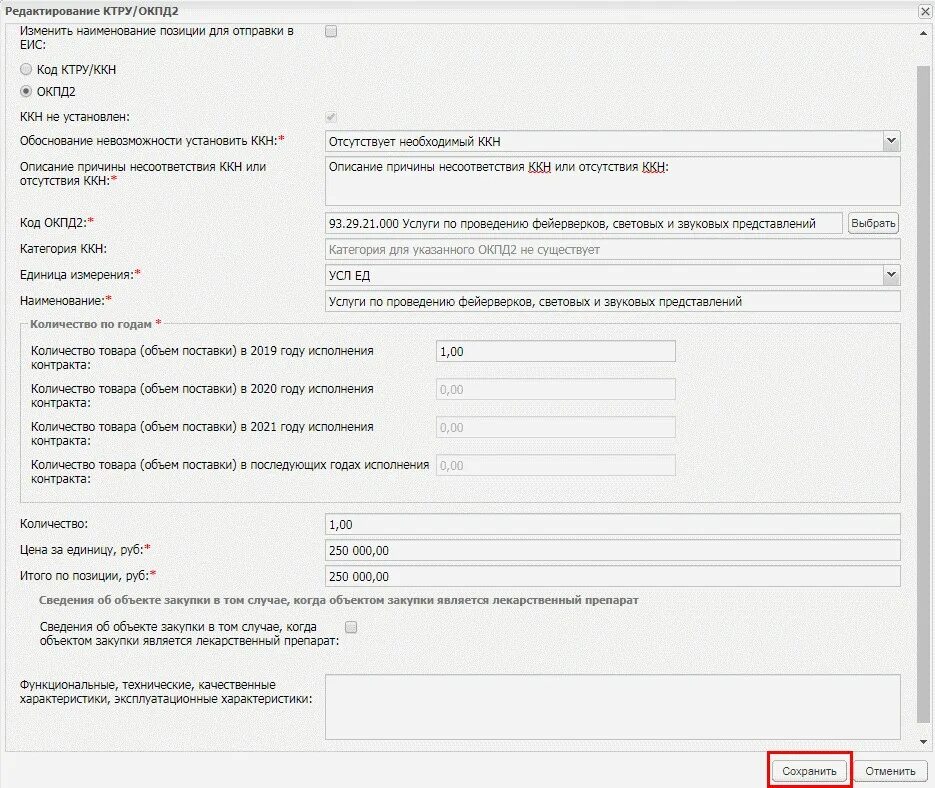Click the scrollbar up arrow

pyautogui.click(x=923, y=33)
